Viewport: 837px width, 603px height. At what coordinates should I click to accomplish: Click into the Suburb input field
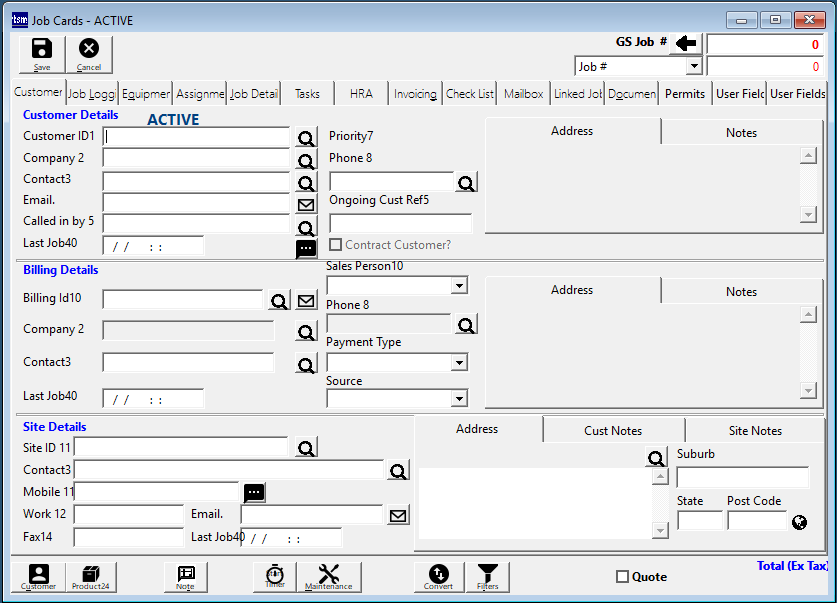[742, 477]
